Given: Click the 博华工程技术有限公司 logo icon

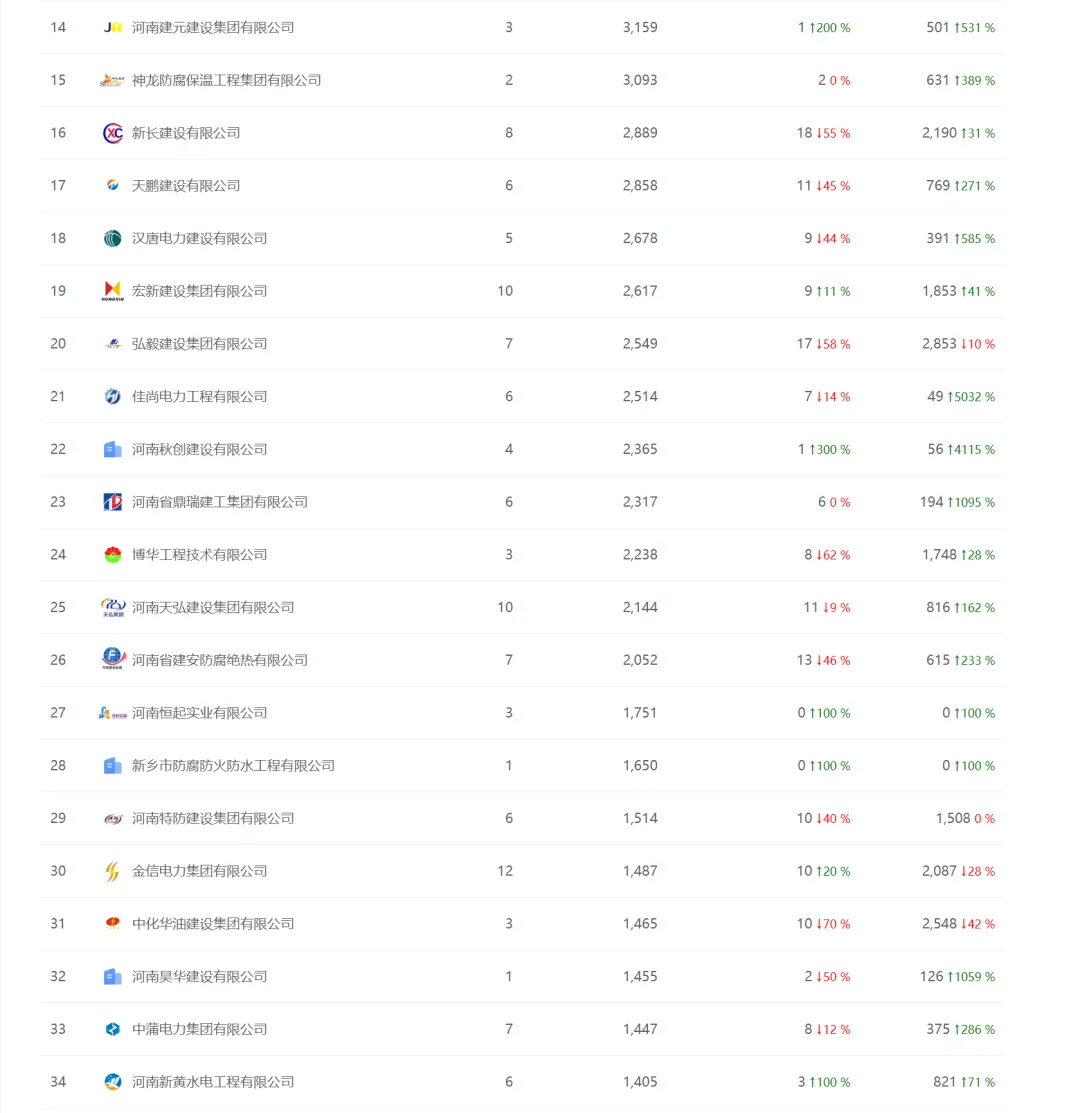Looking at the screenshot, I should click(x=113, y=554).
